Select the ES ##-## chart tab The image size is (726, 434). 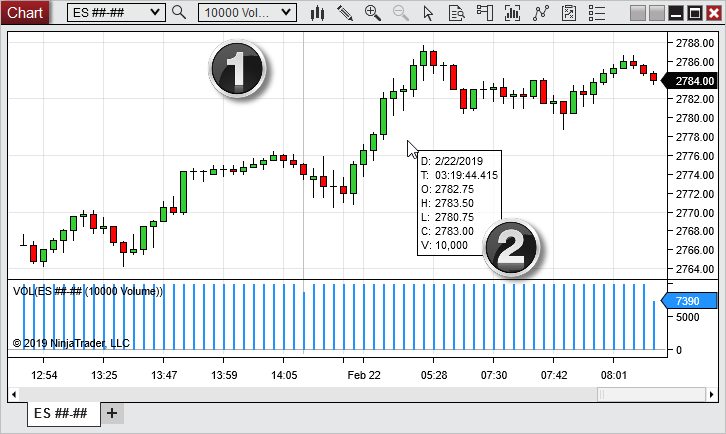61,413
